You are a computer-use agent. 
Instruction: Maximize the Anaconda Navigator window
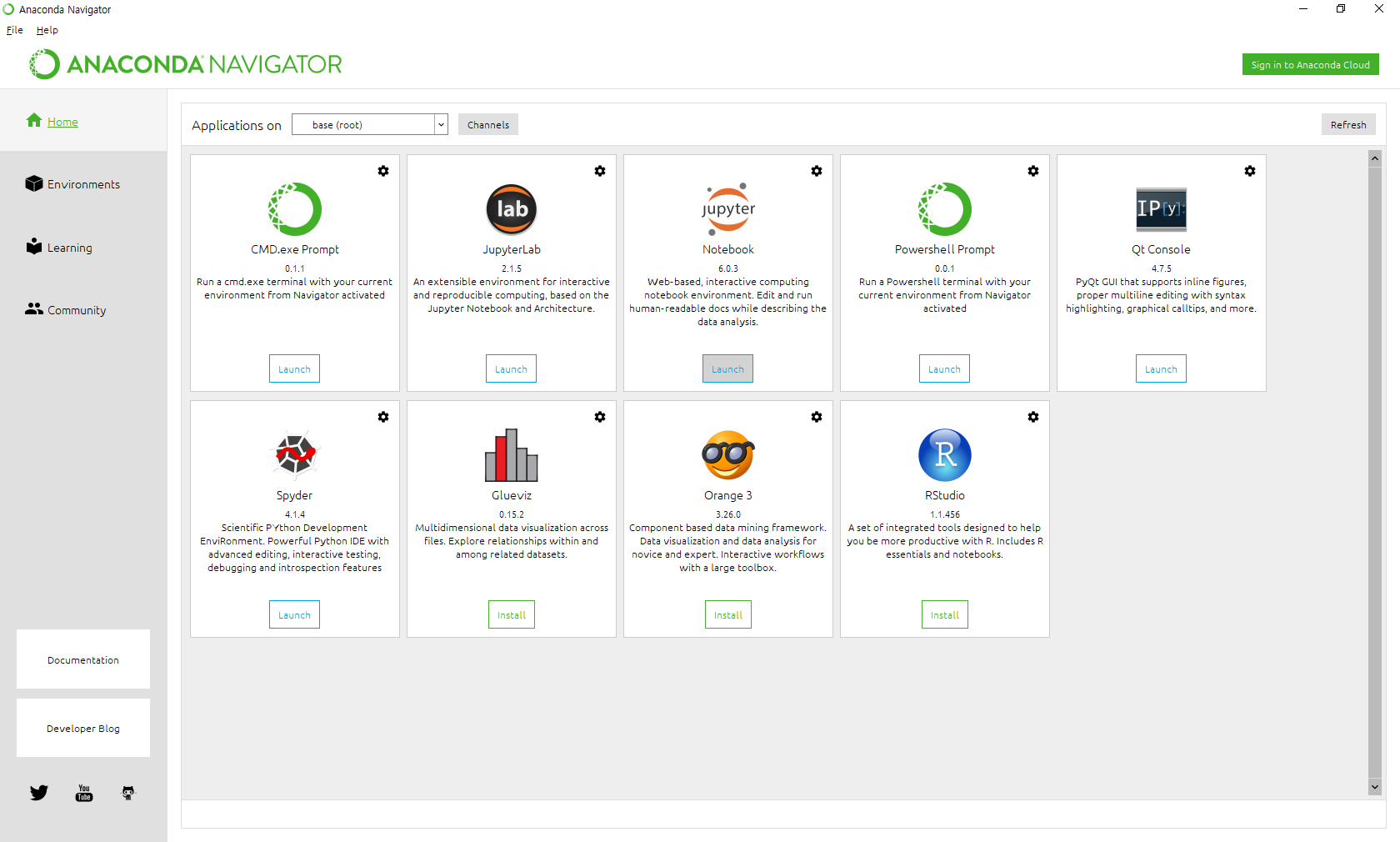click(1341, 9)
